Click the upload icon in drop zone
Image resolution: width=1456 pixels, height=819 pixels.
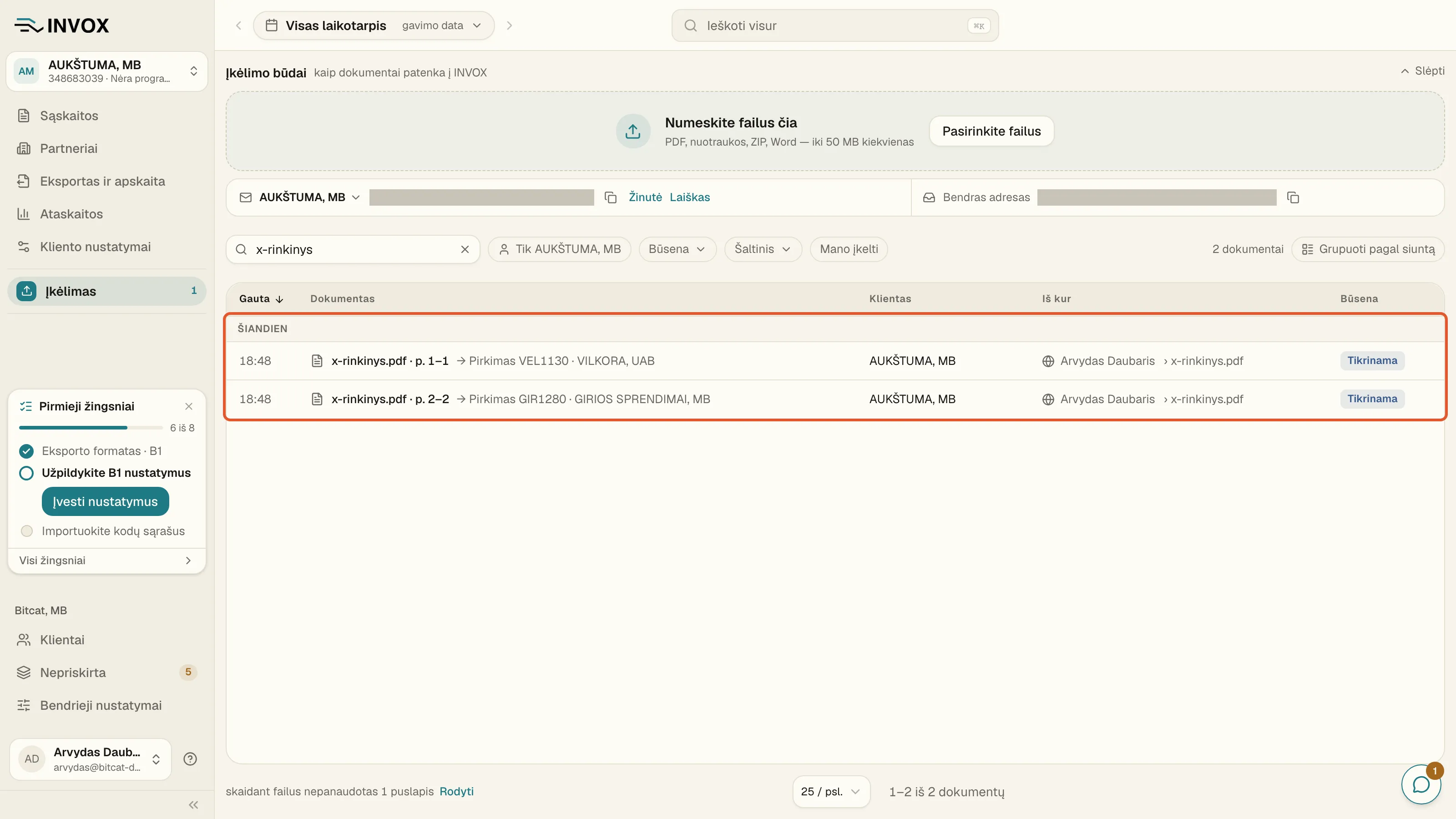pos(632,131)
